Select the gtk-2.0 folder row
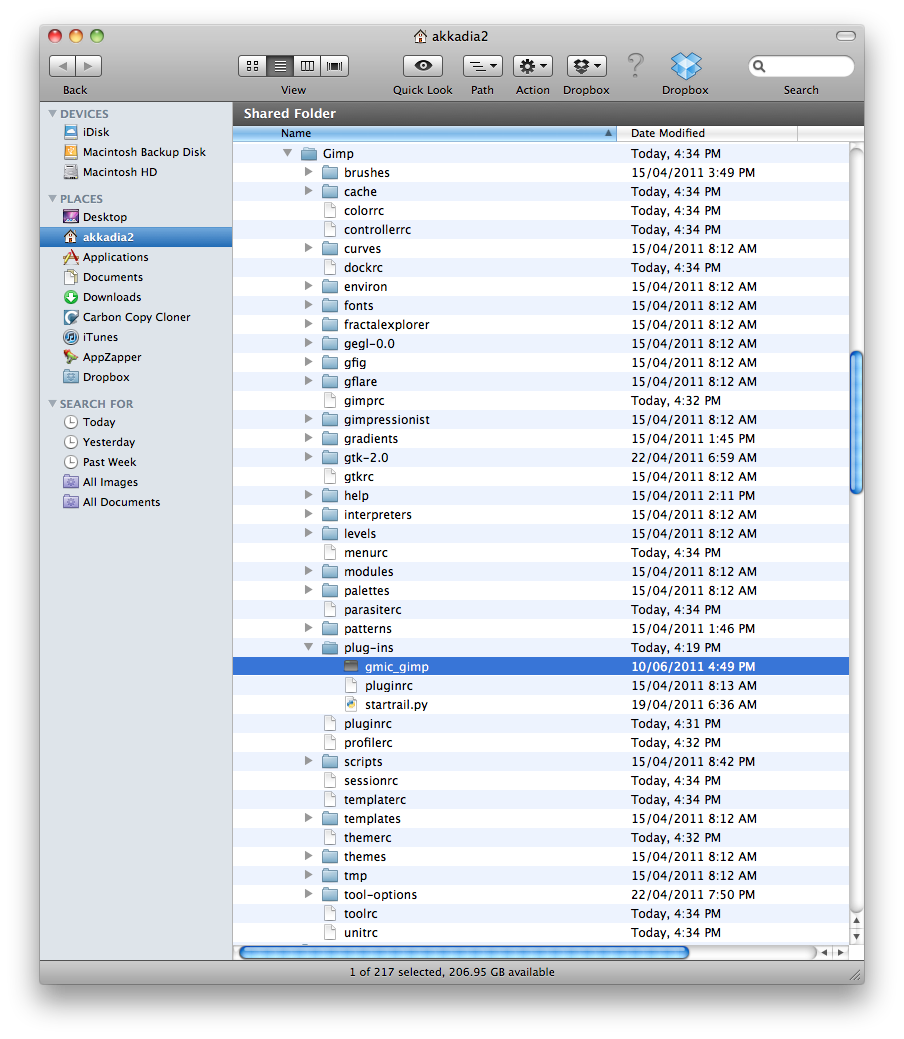Image resolution: width=904 pixels, height=1039 pixels. (x=541, y=457)
